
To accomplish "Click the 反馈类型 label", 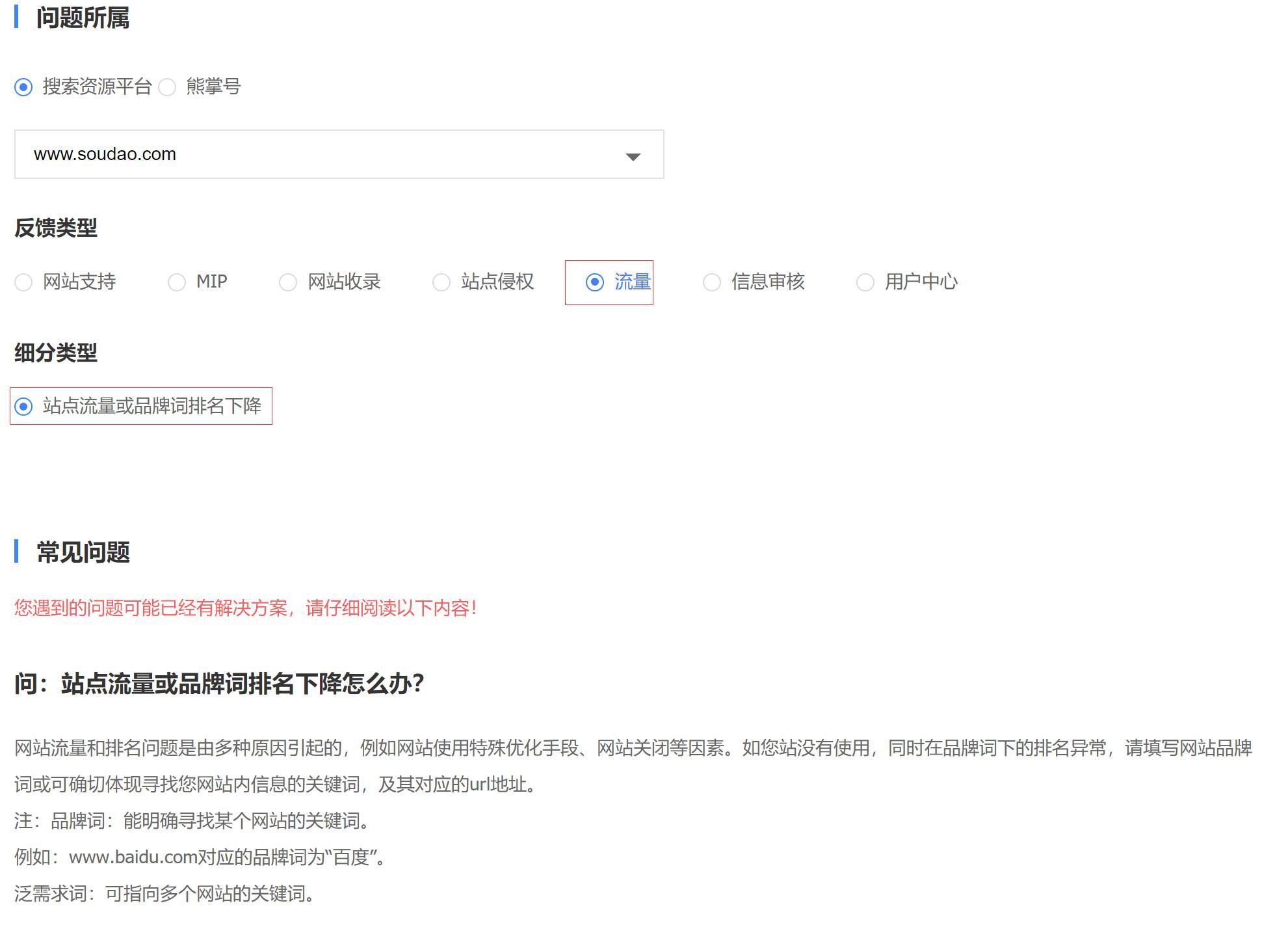I will (x=56, y=228).
